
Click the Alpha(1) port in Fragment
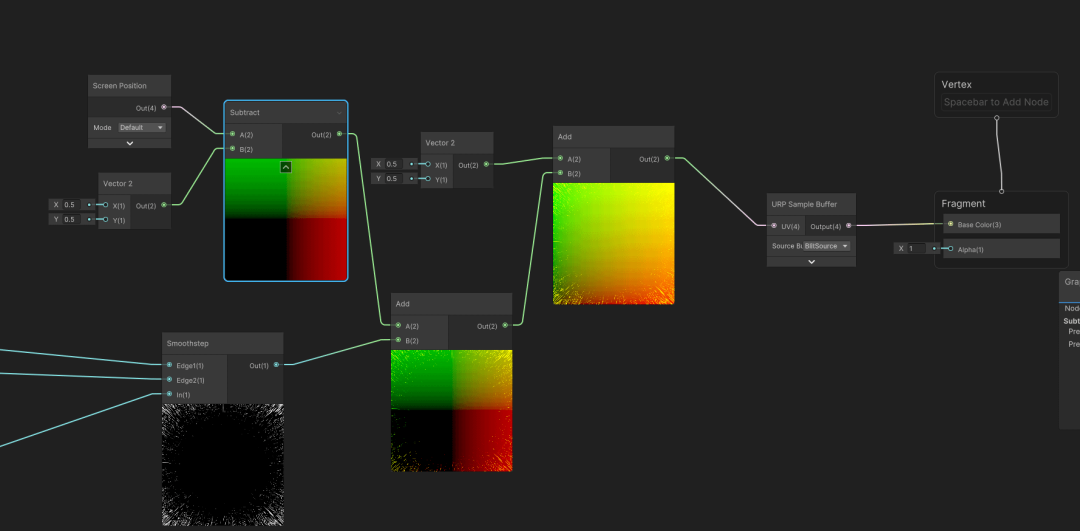(951, 249)
